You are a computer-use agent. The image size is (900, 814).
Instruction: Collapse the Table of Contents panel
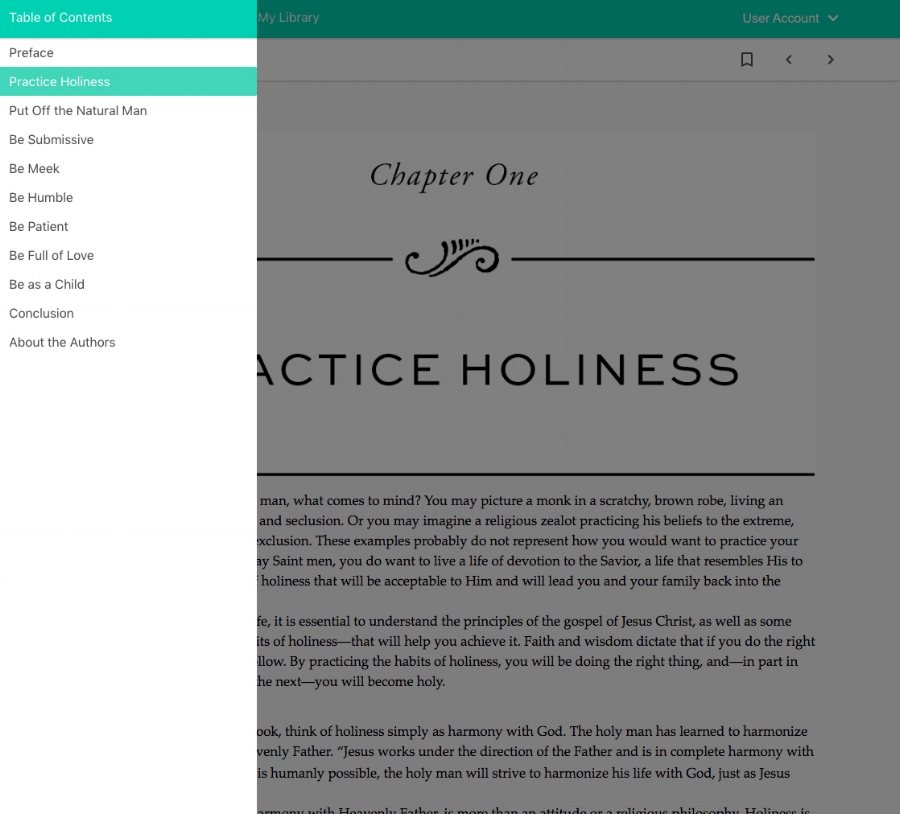pyautogui.click(x=60, y=17)
